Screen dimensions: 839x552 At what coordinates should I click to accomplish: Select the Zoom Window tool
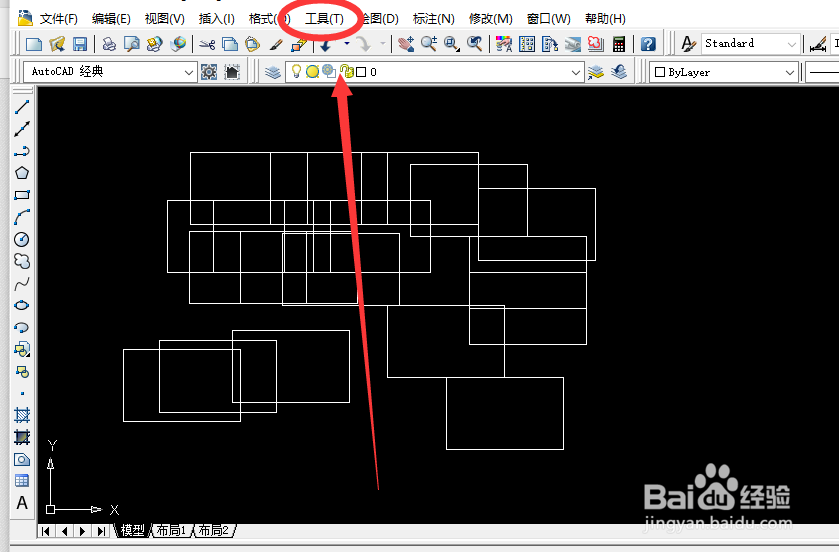pos(452,44)
